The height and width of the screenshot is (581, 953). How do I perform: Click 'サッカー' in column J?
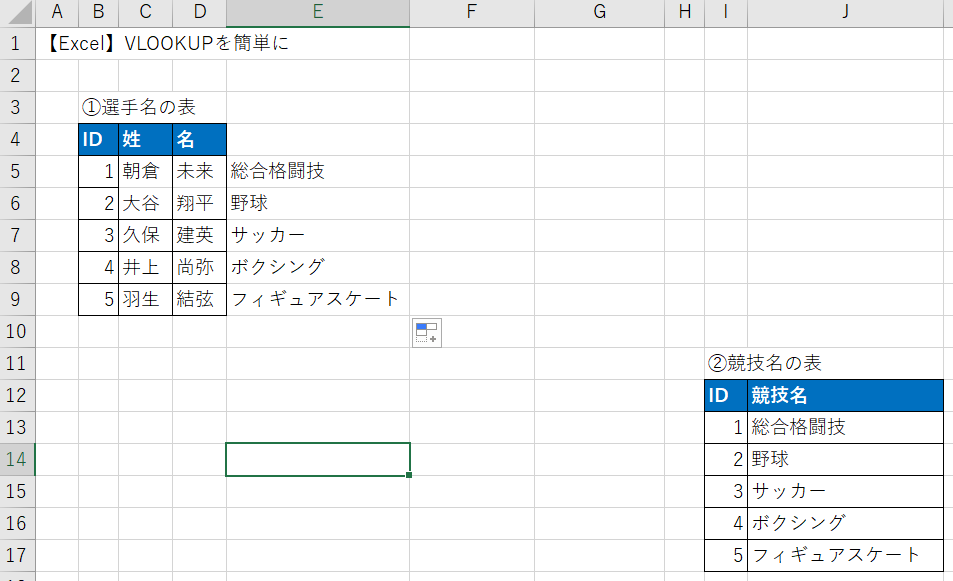845,491
